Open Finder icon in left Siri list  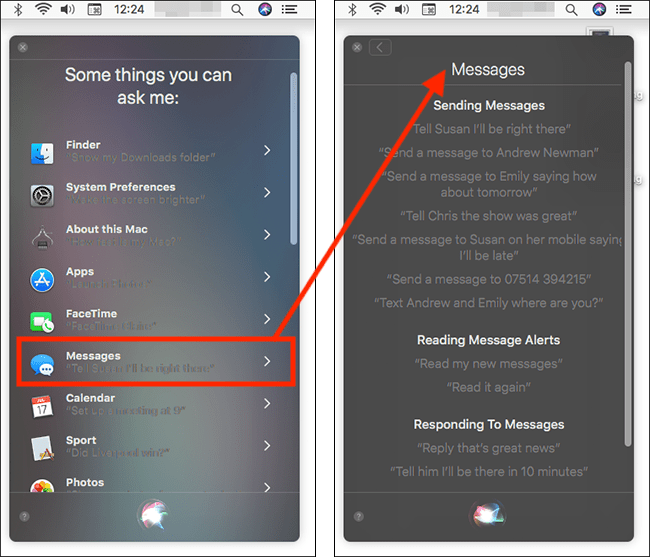pyautogui.click(x=42, y=153)
